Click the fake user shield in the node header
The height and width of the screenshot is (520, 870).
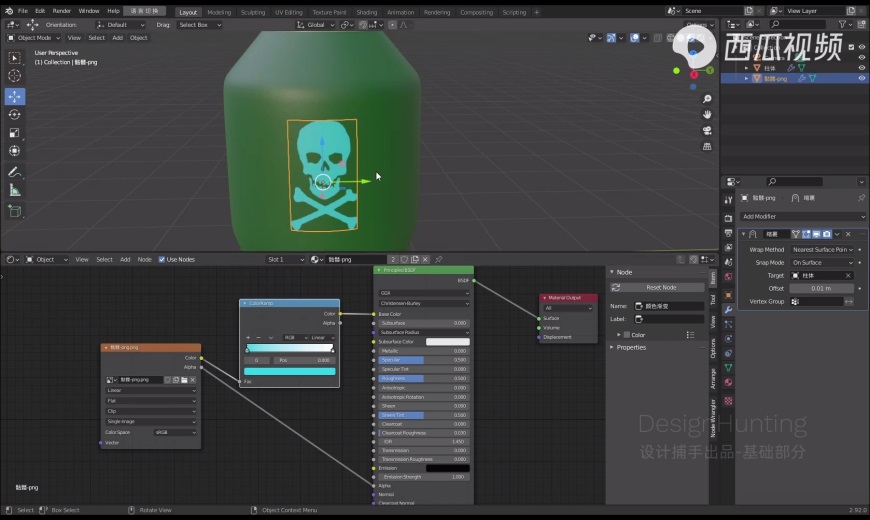point(404,260)
